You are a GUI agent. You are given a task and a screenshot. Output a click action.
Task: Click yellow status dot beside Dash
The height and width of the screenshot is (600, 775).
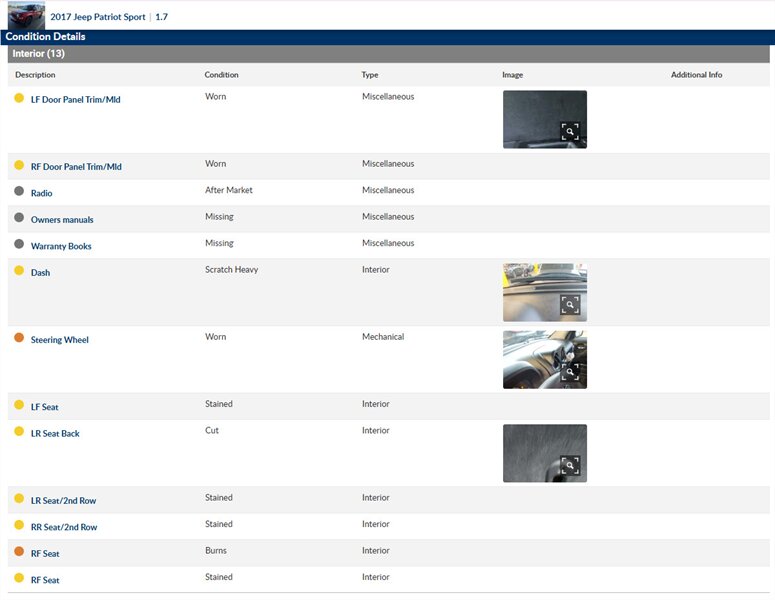[19, 271]
